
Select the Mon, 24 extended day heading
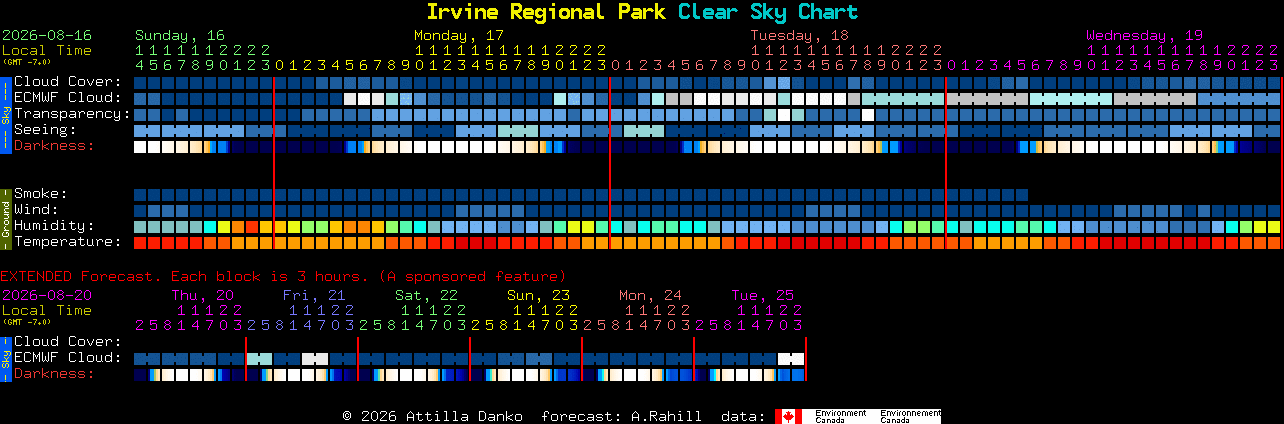pos(650,295)
